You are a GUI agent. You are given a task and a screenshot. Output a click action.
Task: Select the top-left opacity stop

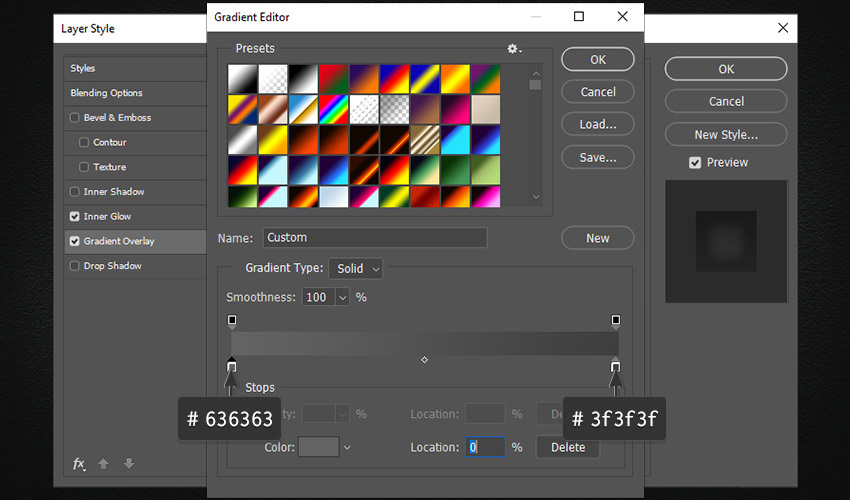coord(232,321)
